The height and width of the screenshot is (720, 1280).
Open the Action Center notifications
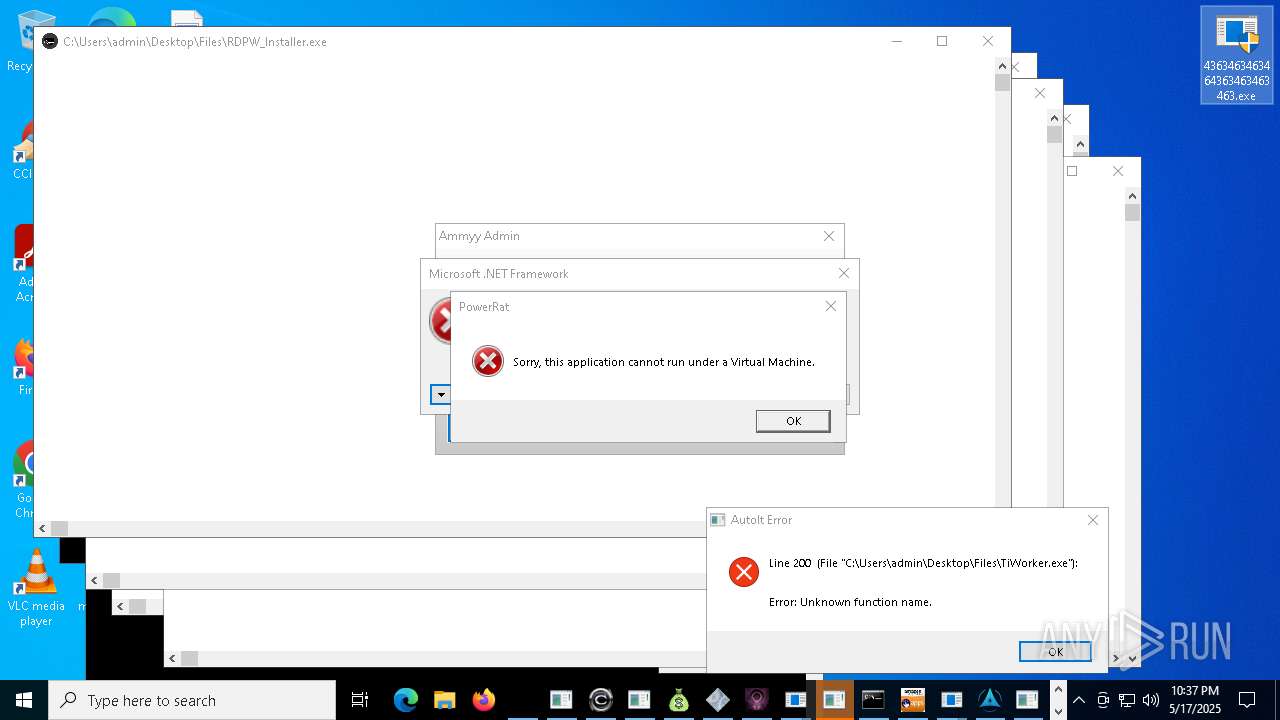[x=1247, y=700]
